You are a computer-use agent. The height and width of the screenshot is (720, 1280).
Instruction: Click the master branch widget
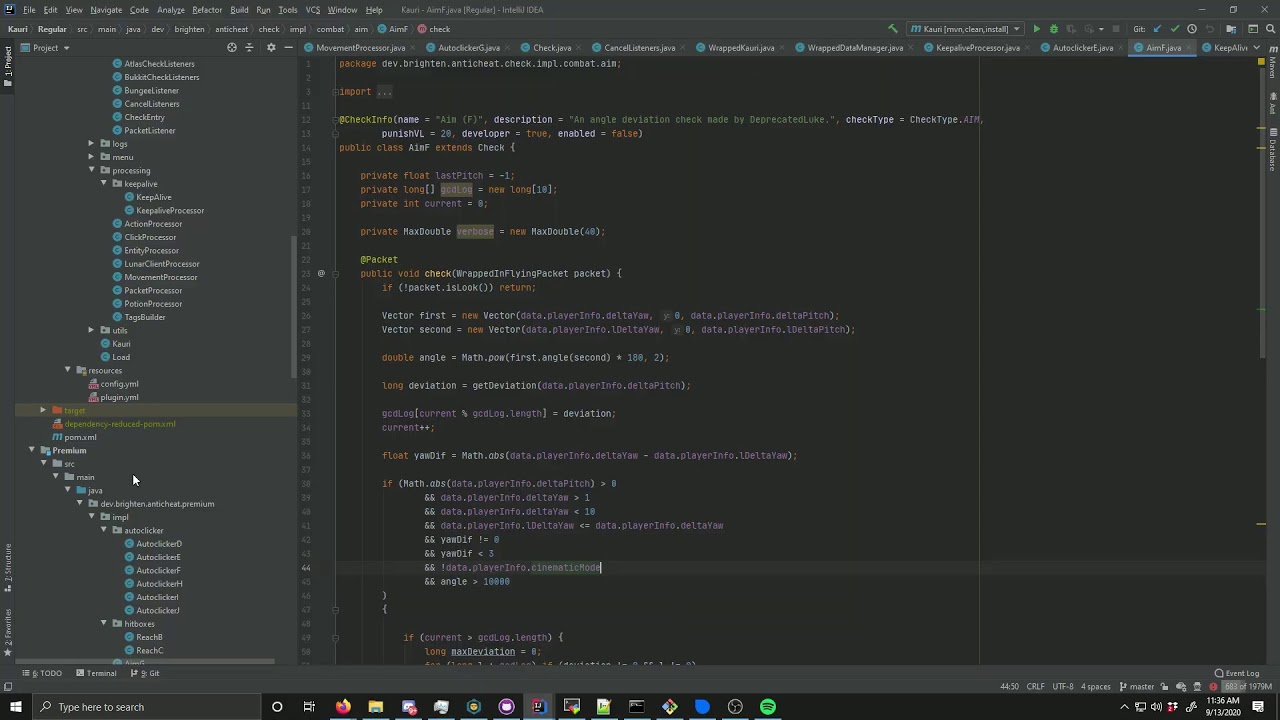(1136, 687)
